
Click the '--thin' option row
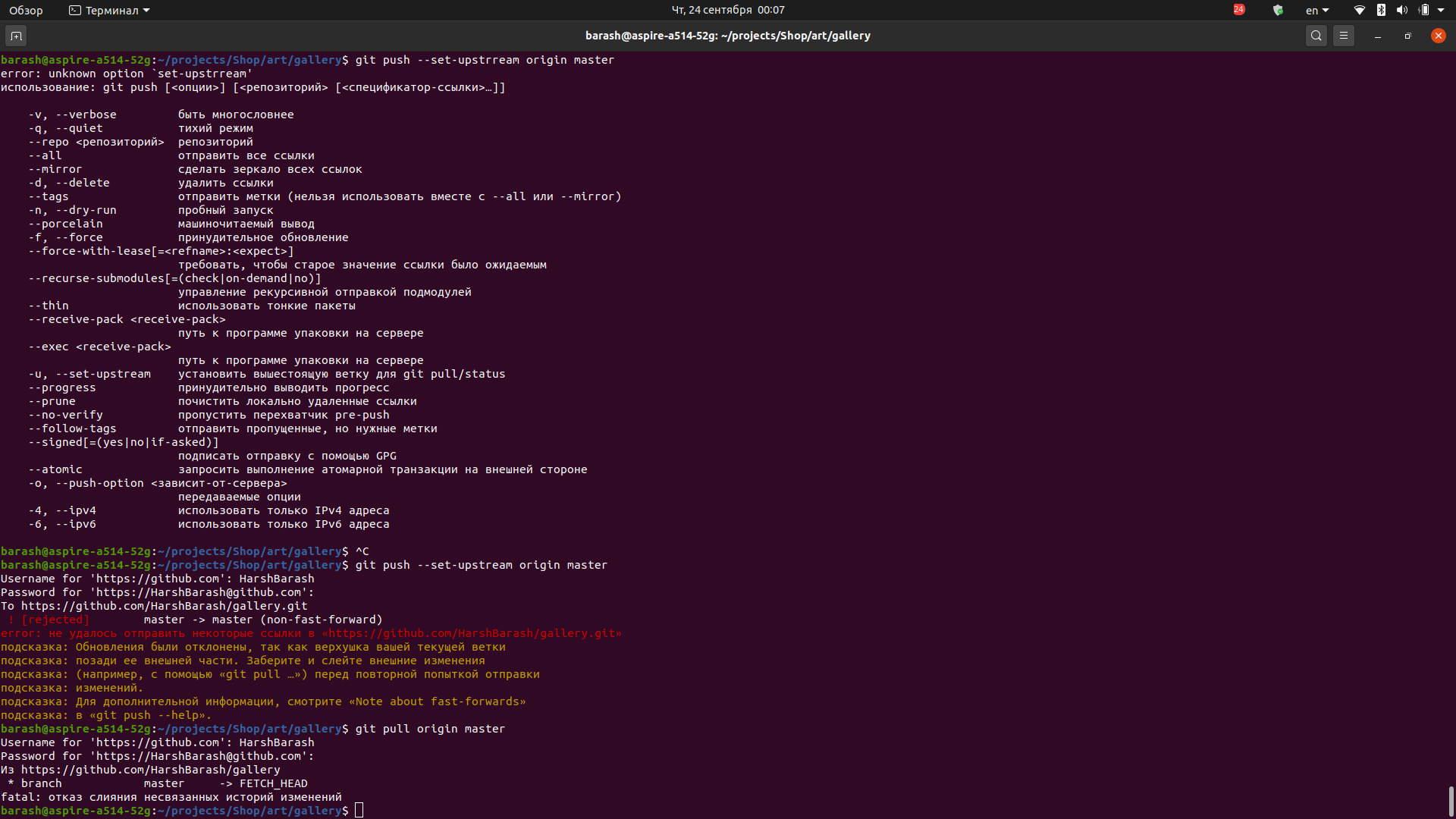click(192, 306)
